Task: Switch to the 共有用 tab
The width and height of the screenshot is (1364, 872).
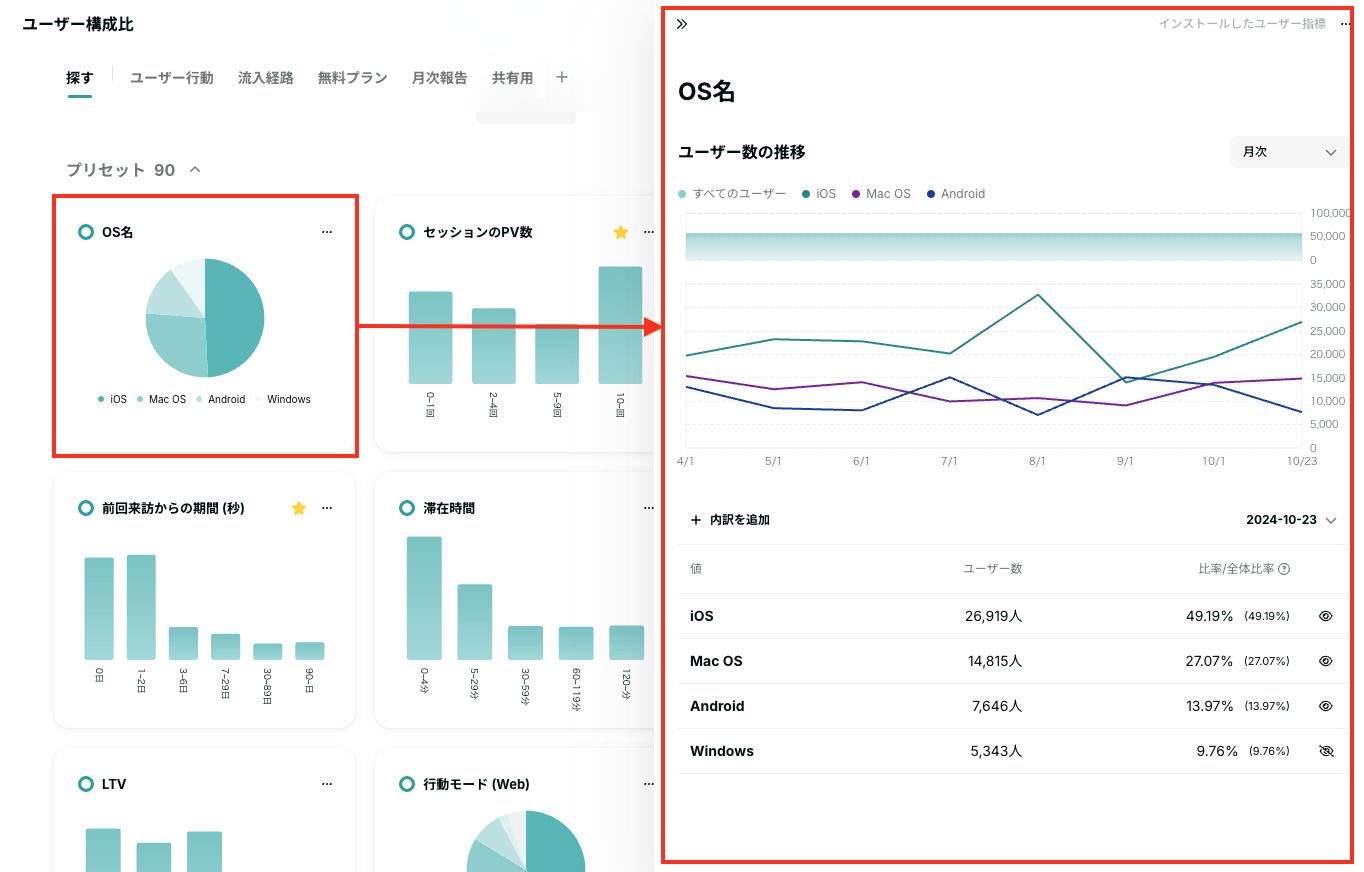Action: point(513,78)
